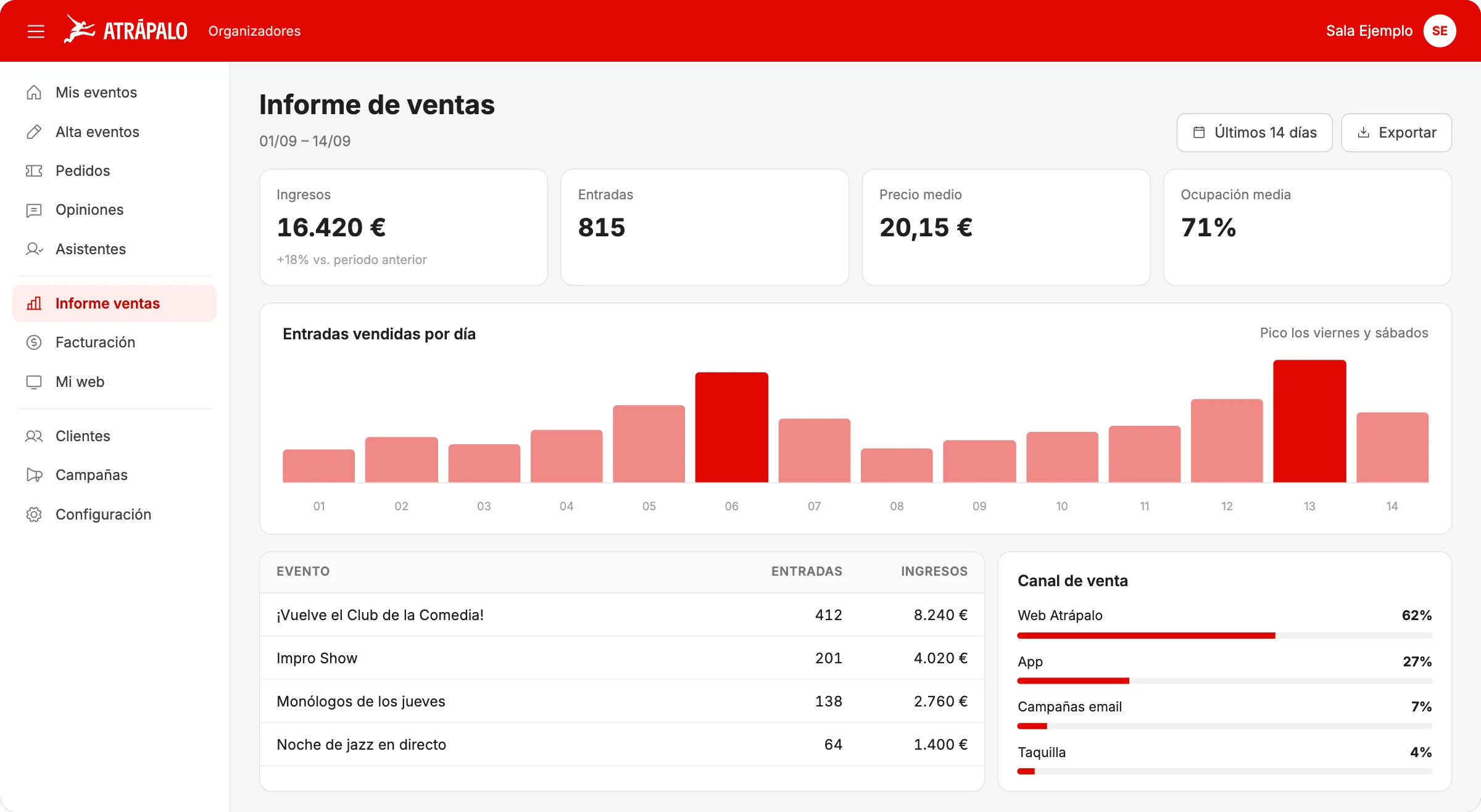Sort by the ENTRADAS column header
1481x812 pixels.
pyautogui.click(x=807, y=571)
